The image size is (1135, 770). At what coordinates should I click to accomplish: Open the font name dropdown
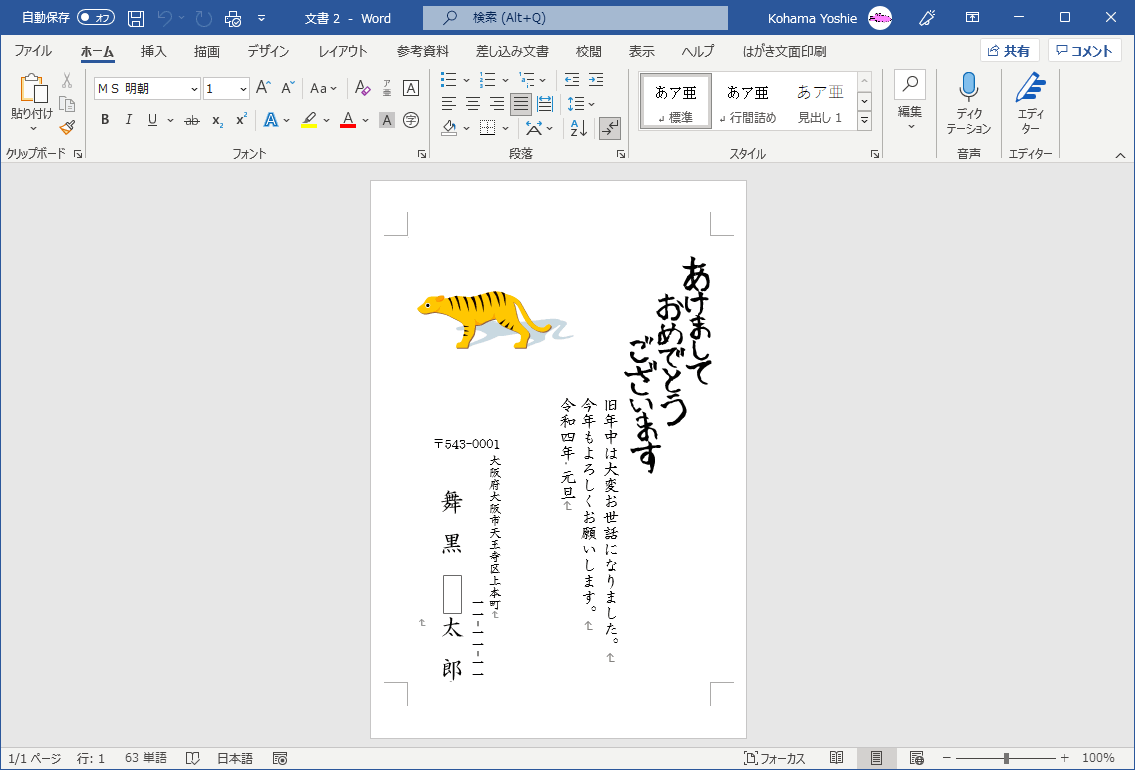(x=194, y=89)
